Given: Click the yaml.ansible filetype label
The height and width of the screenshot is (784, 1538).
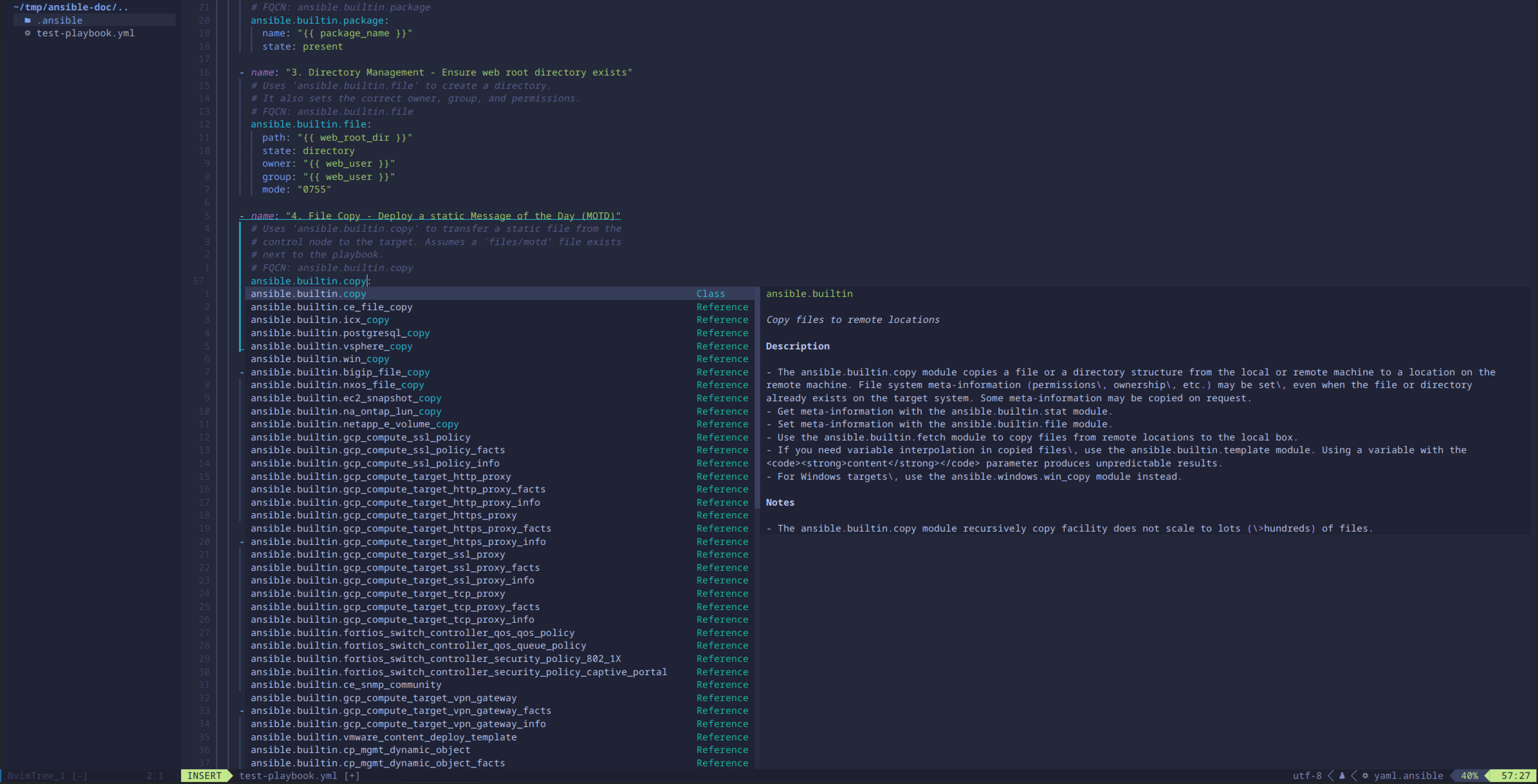Looking at the screenshot, I should pyautogui.click(x=1408, y=776).
